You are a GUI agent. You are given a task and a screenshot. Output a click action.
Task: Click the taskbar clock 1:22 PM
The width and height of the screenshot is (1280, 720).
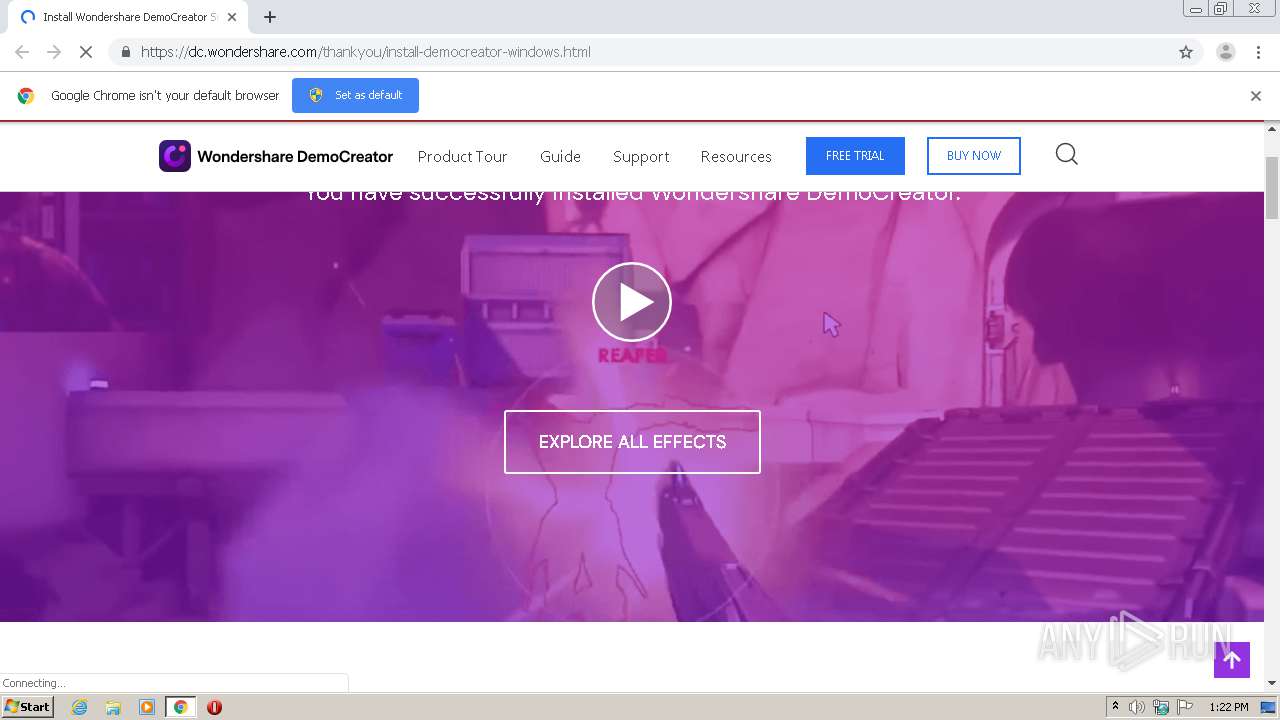1229,707
